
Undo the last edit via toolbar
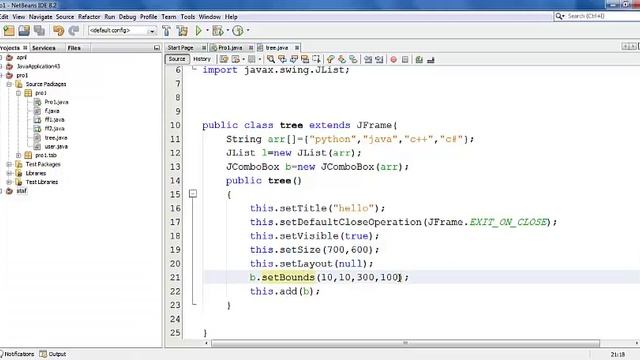pos(59,31)
